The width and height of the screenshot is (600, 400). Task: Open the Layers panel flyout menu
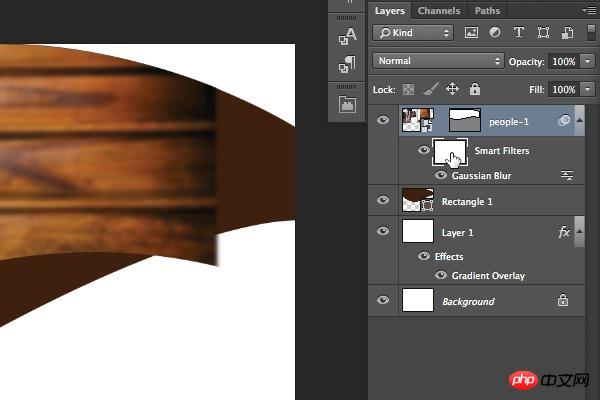[590, 10]
